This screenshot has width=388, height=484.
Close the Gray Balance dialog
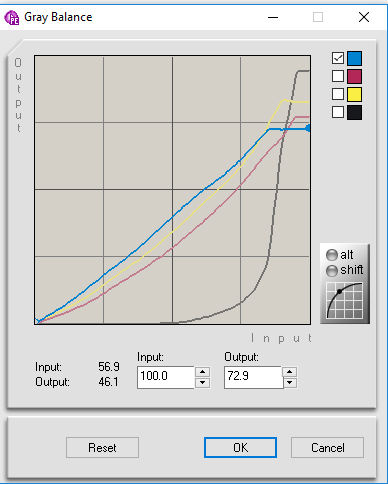364,17
